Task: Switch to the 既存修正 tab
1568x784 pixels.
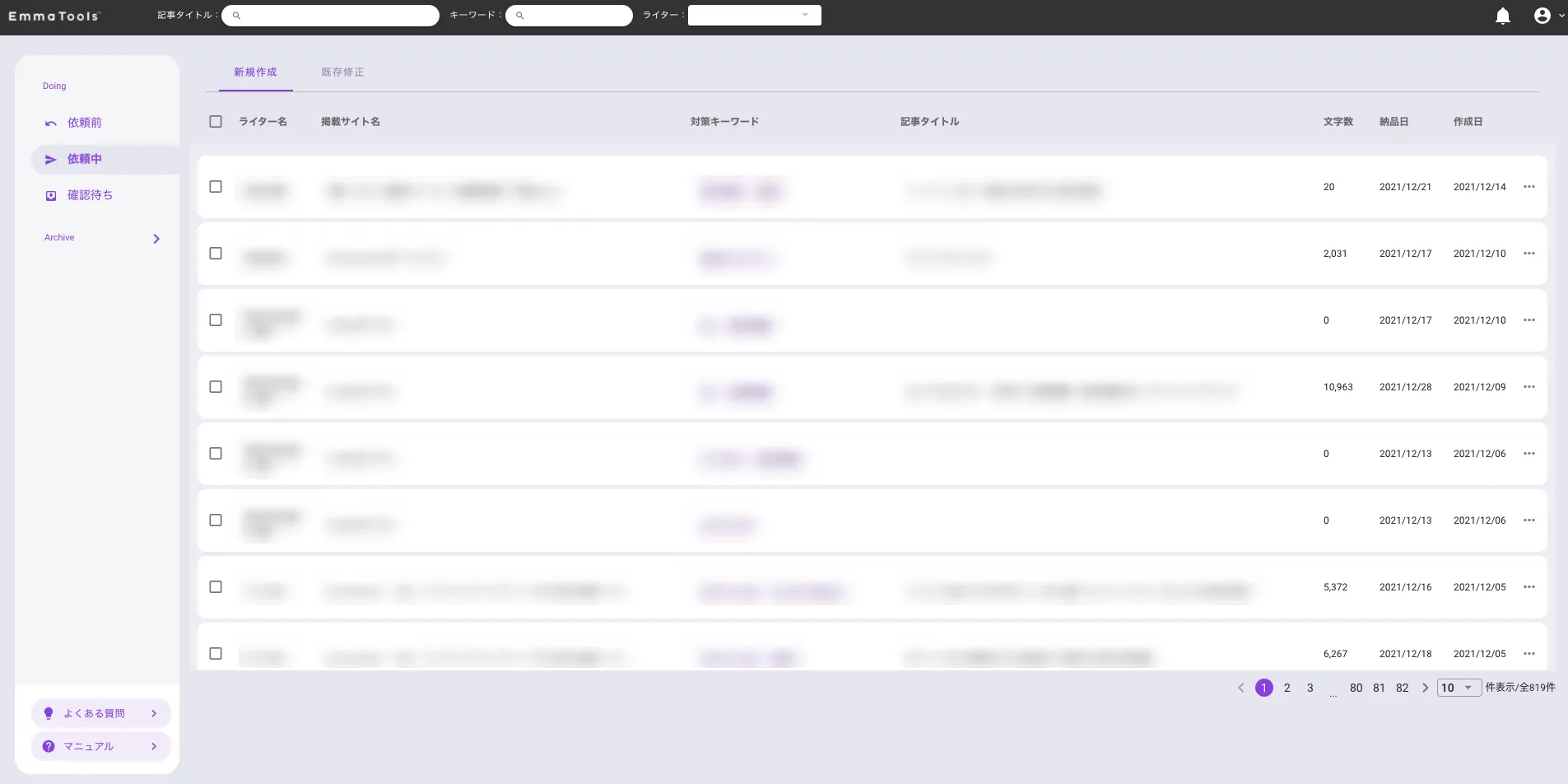Action: tap(342, 72)
